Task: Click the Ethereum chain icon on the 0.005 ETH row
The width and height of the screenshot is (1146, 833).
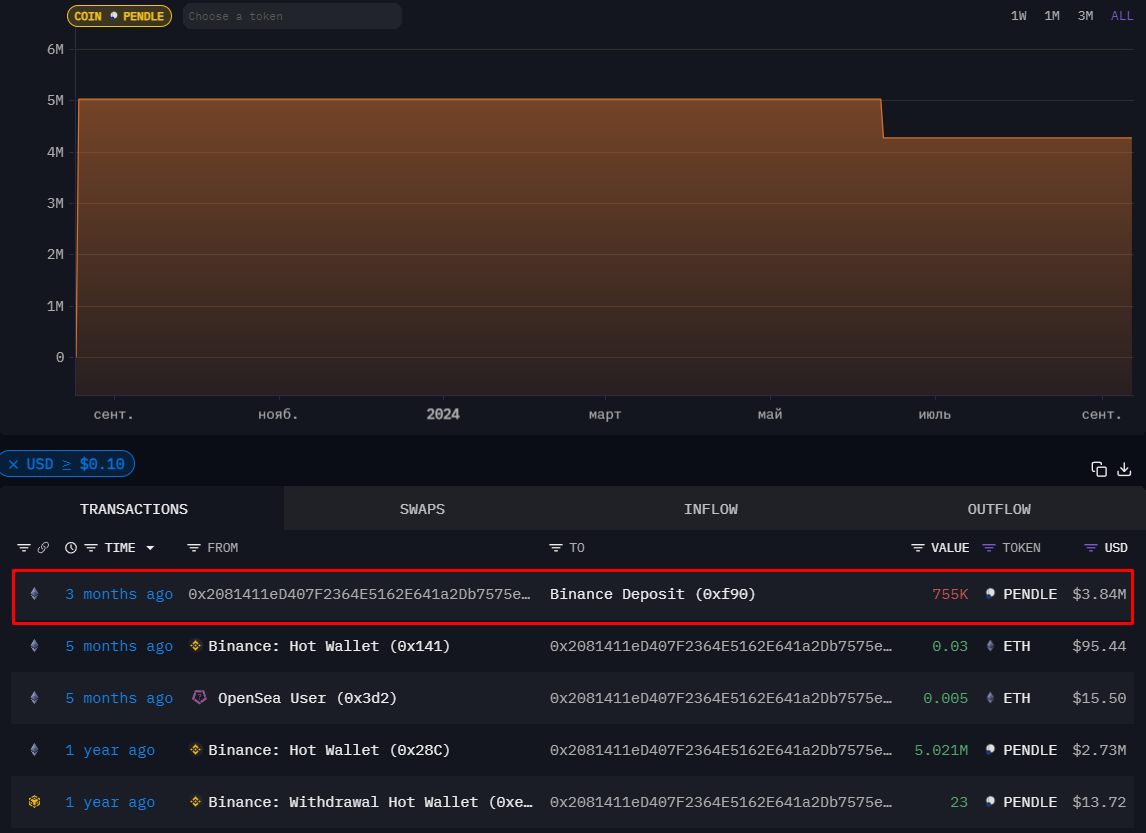Action: pyautogui.click(x=34, y=697)
